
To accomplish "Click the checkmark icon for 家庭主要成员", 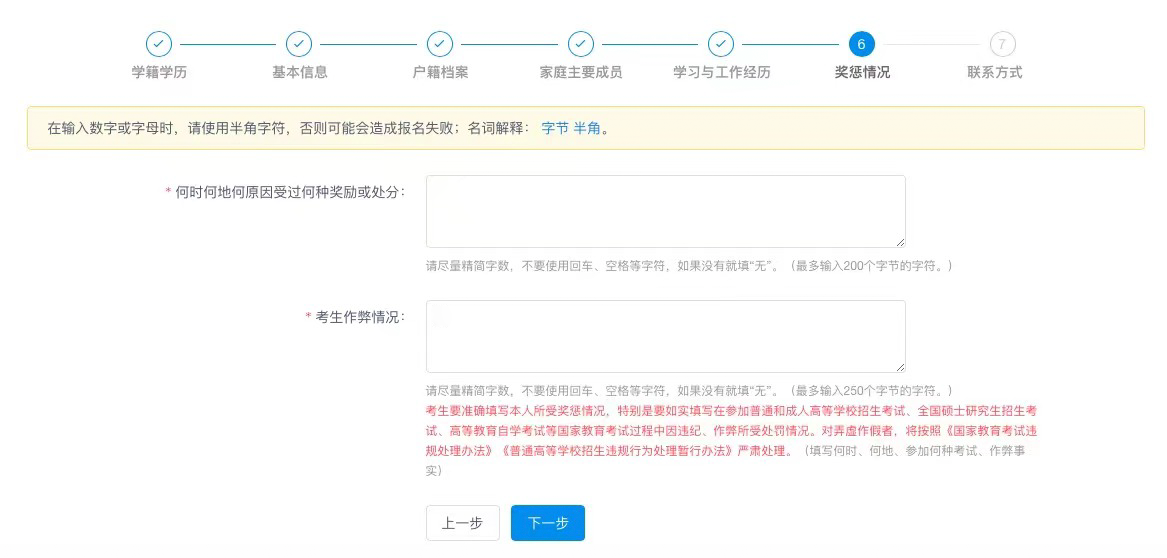I will pyautogui.click(x=581, y=44).
